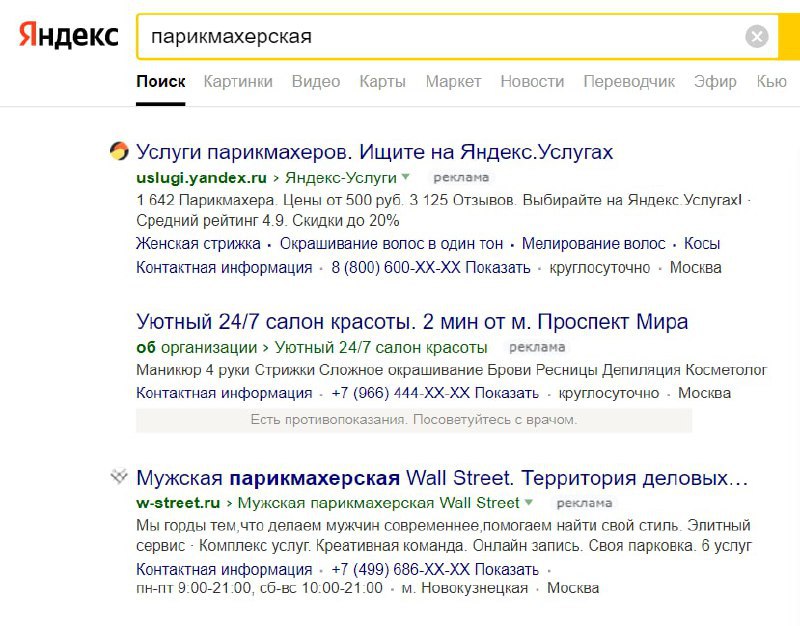
Task: Click круглосуточно in the салон красоты contact line
Action: pos(609,393)
